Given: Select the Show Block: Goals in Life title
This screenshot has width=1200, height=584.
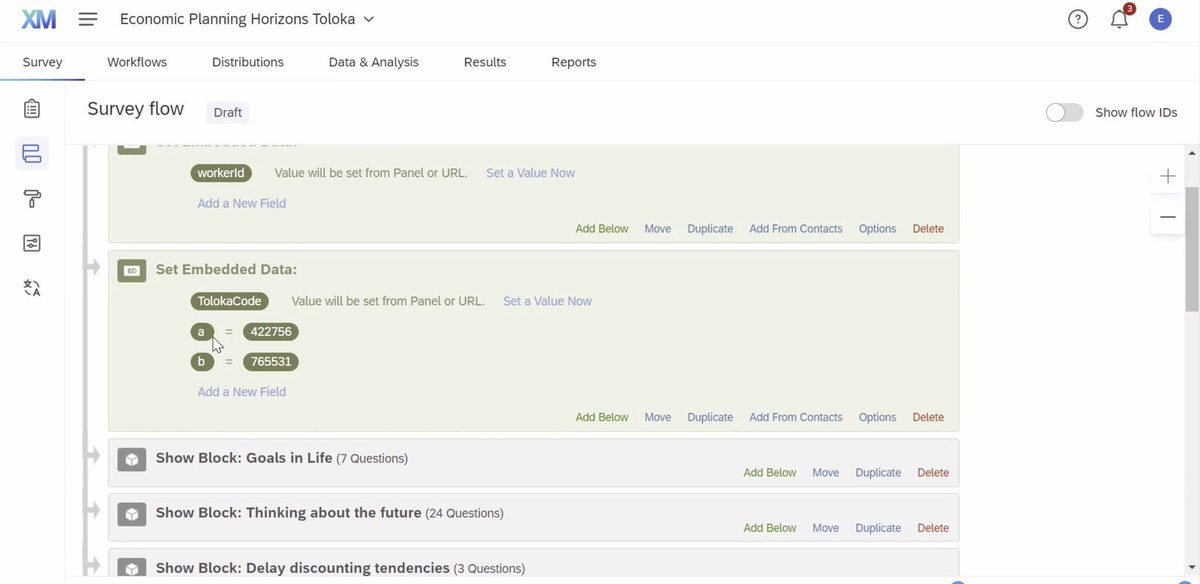Looking at the screenshot, I should coord(244,458).
